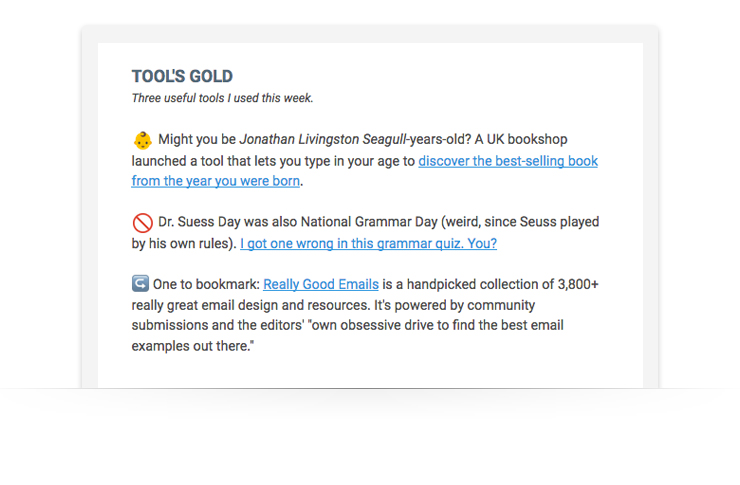
Task: Click the italic subtitle about three useful tools
Action: [222, 98]
